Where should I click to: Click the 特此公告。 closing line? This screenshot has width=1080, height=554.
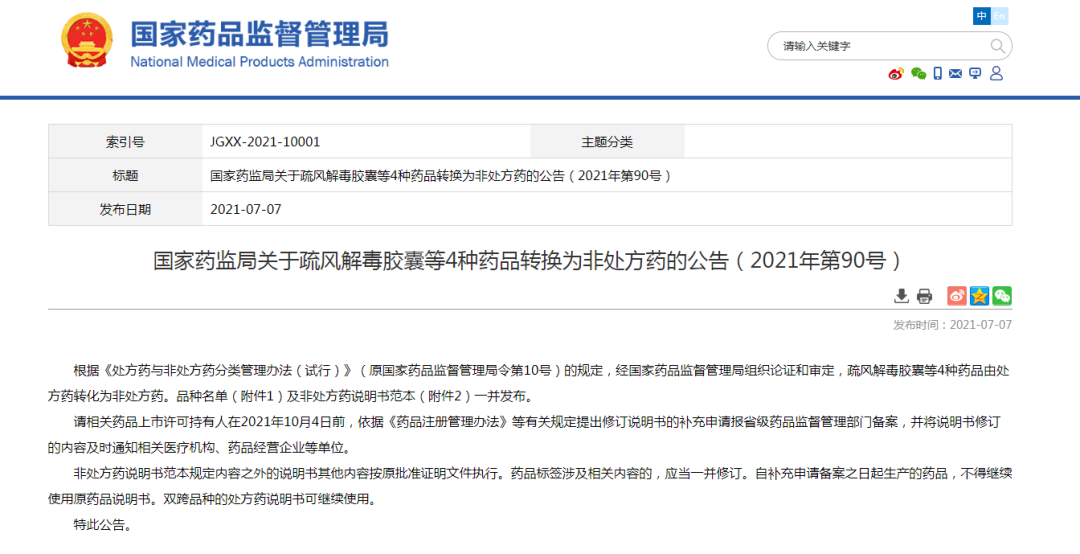coord(103,525)
